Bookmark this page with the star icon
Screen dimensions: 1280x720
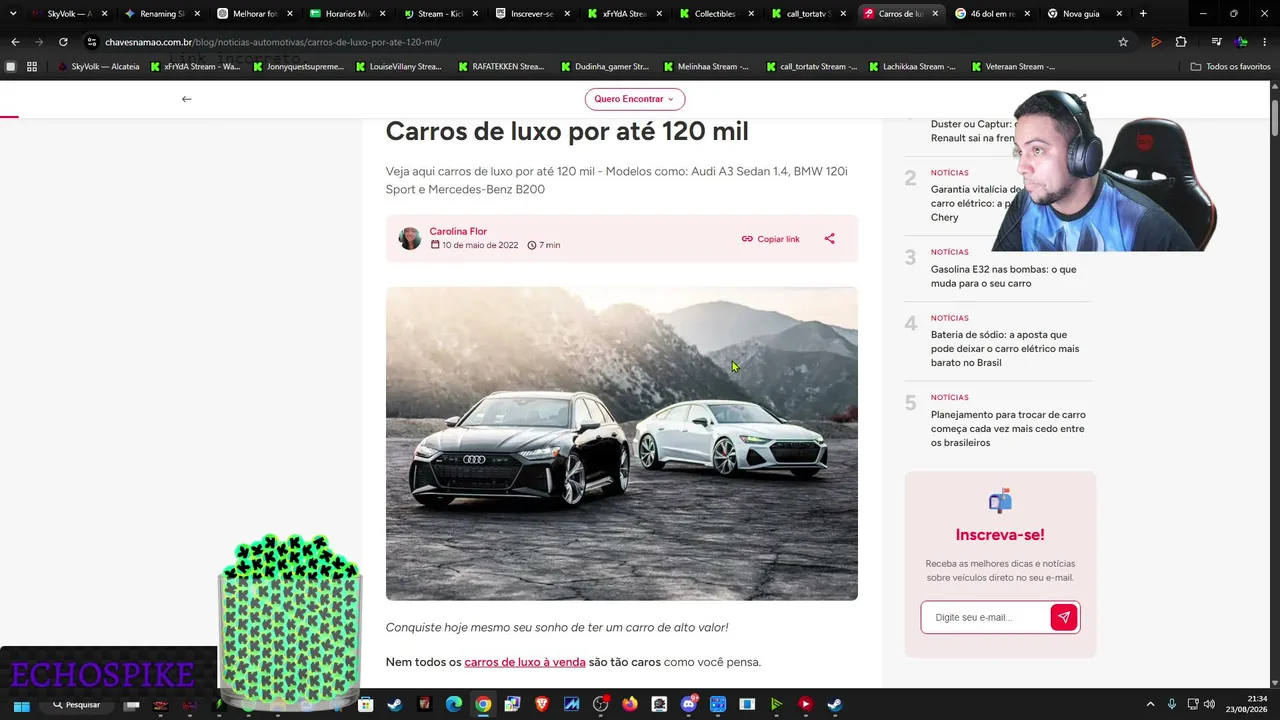(x=1123, y=42)
